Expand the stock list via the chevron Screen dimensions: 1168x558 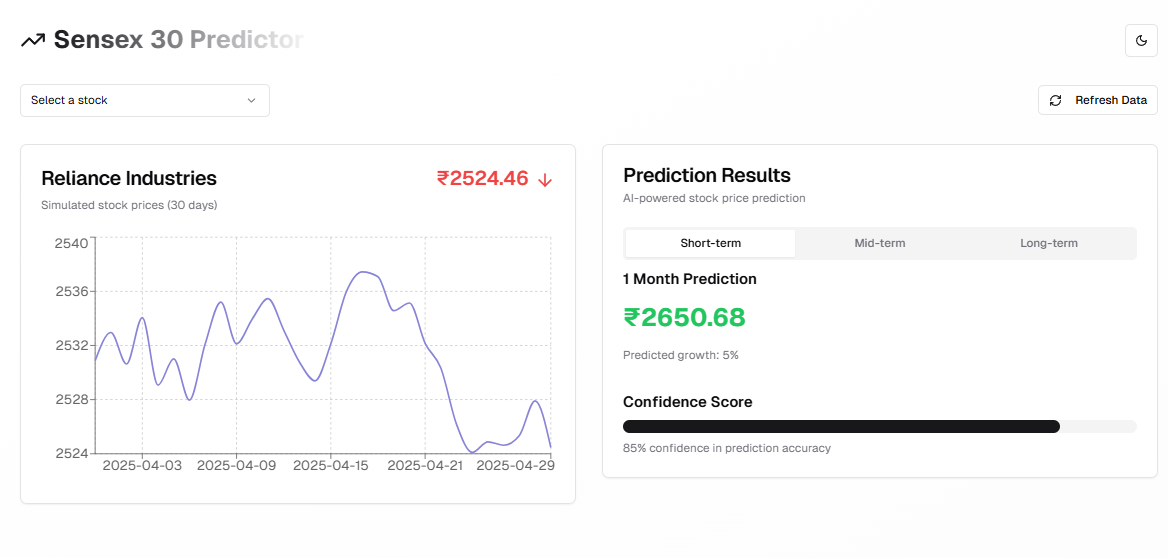(251, 100)
